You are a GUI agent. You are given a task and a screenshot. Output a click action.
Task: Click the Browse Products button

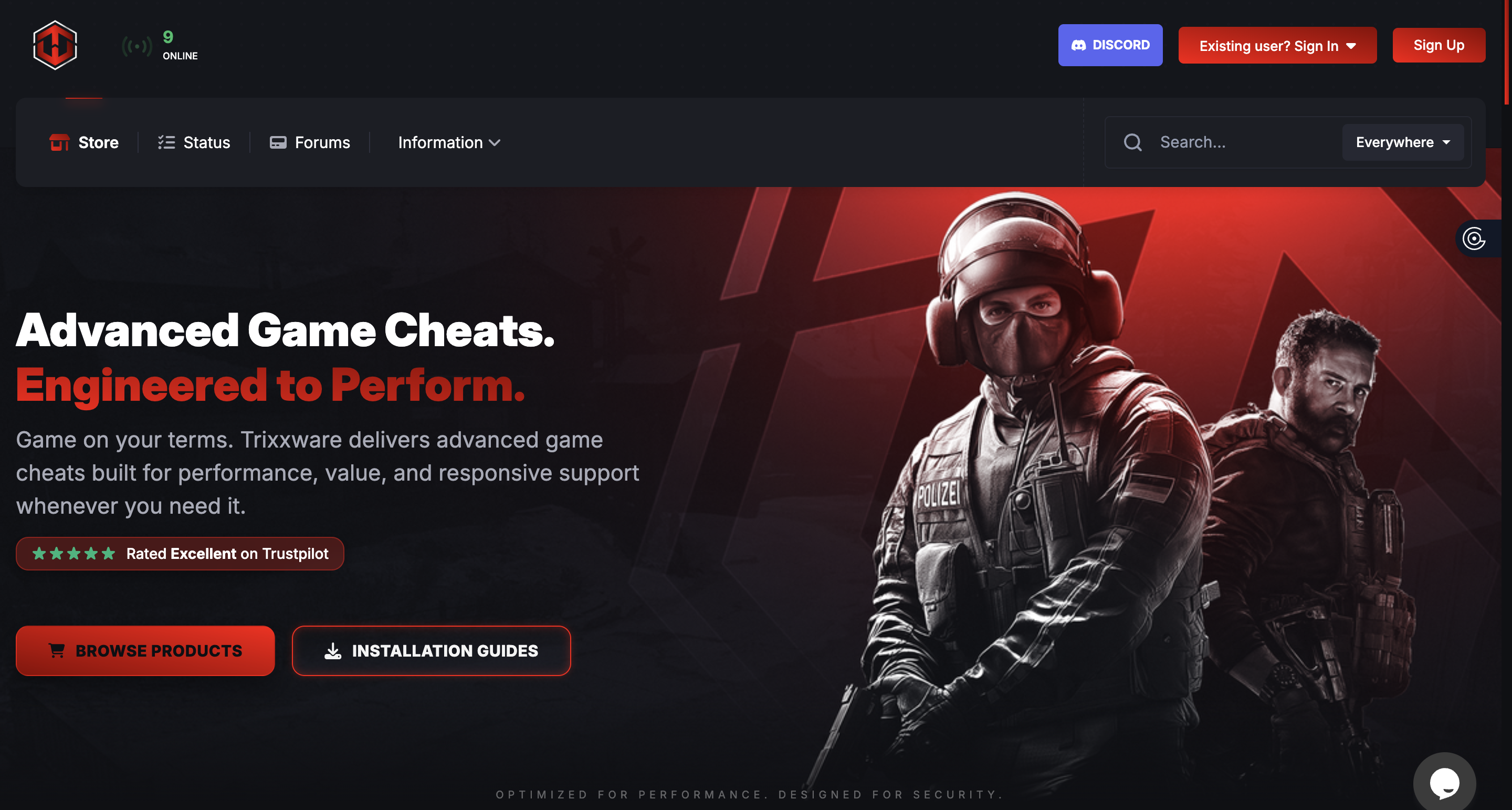(x=145, y=650)
